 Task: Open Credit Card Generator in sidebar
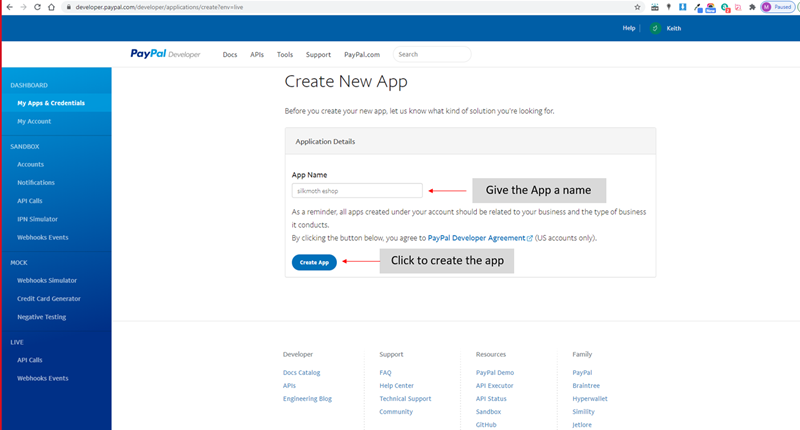tap(48, 299)
